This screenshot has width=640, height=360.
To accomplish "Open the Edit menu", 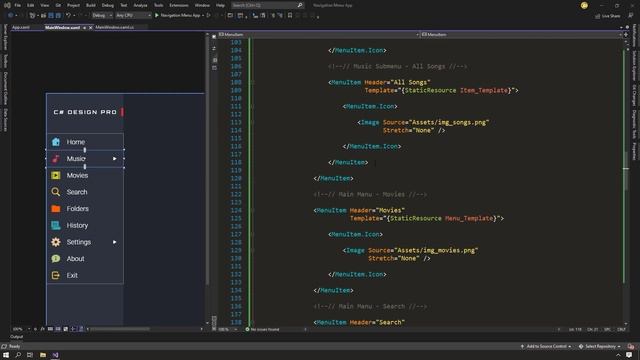I will pos(31,5).
